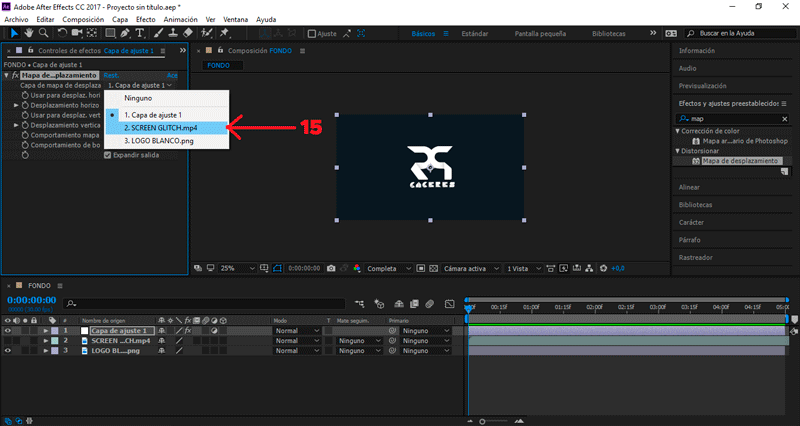Open the graph editor icon
Screen dimensions: 800x426
tap(449, 304)
